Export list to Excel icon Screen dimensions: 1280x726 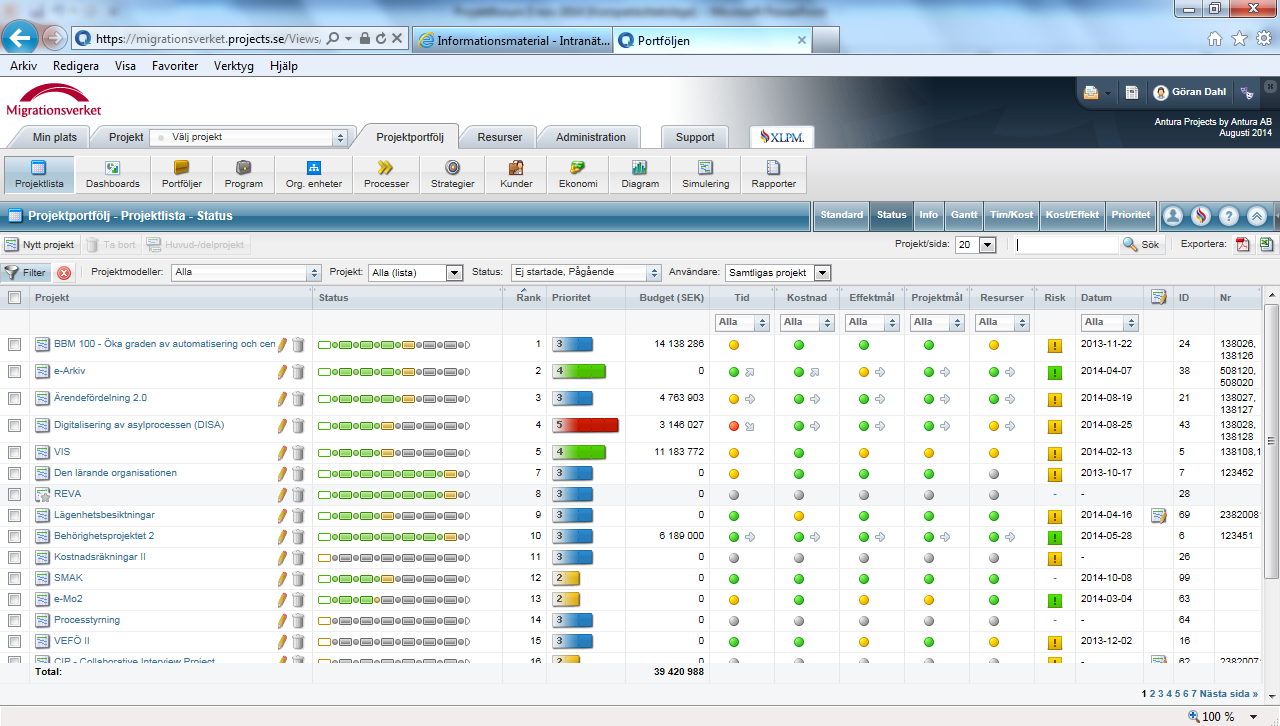tap(1266, 244)
